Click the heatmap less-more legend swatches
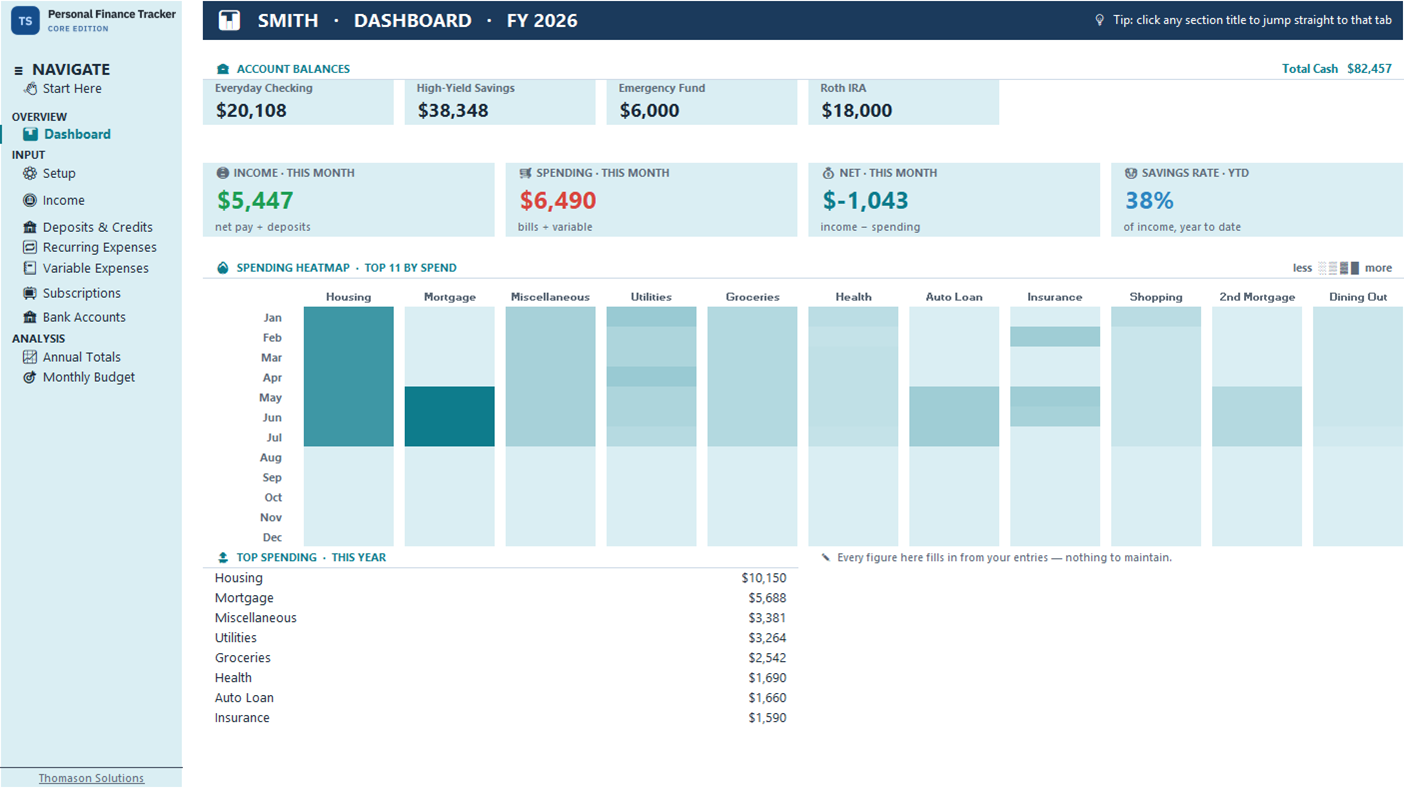The height and width of the screenshot is (788, 1404). (1339, 268)
